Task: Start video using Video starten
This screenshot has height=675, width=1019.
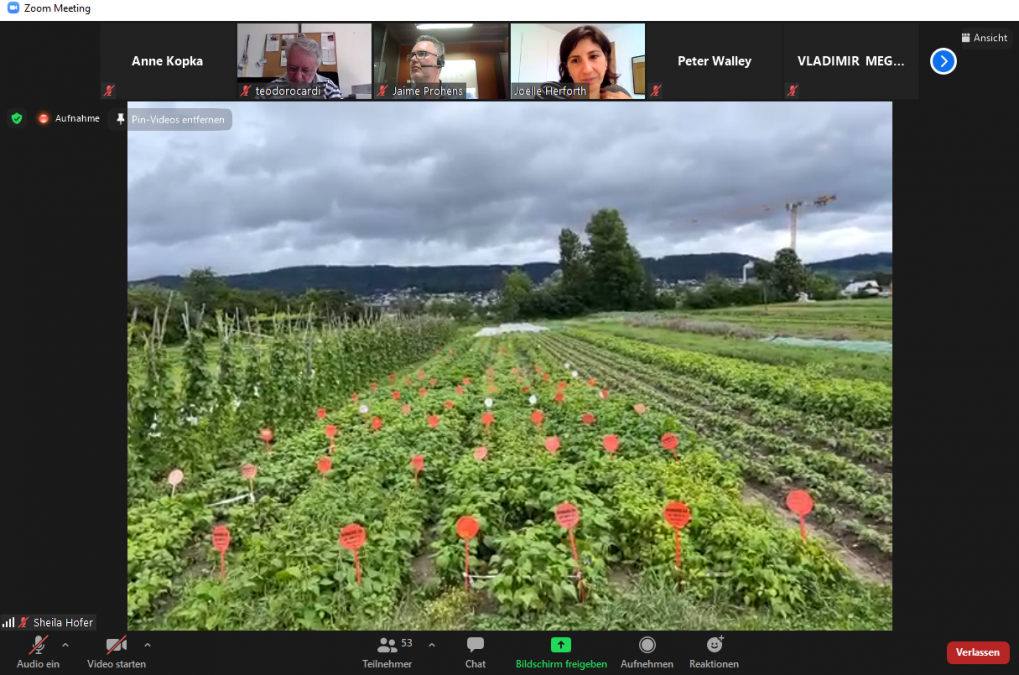Action: point(116,646)
